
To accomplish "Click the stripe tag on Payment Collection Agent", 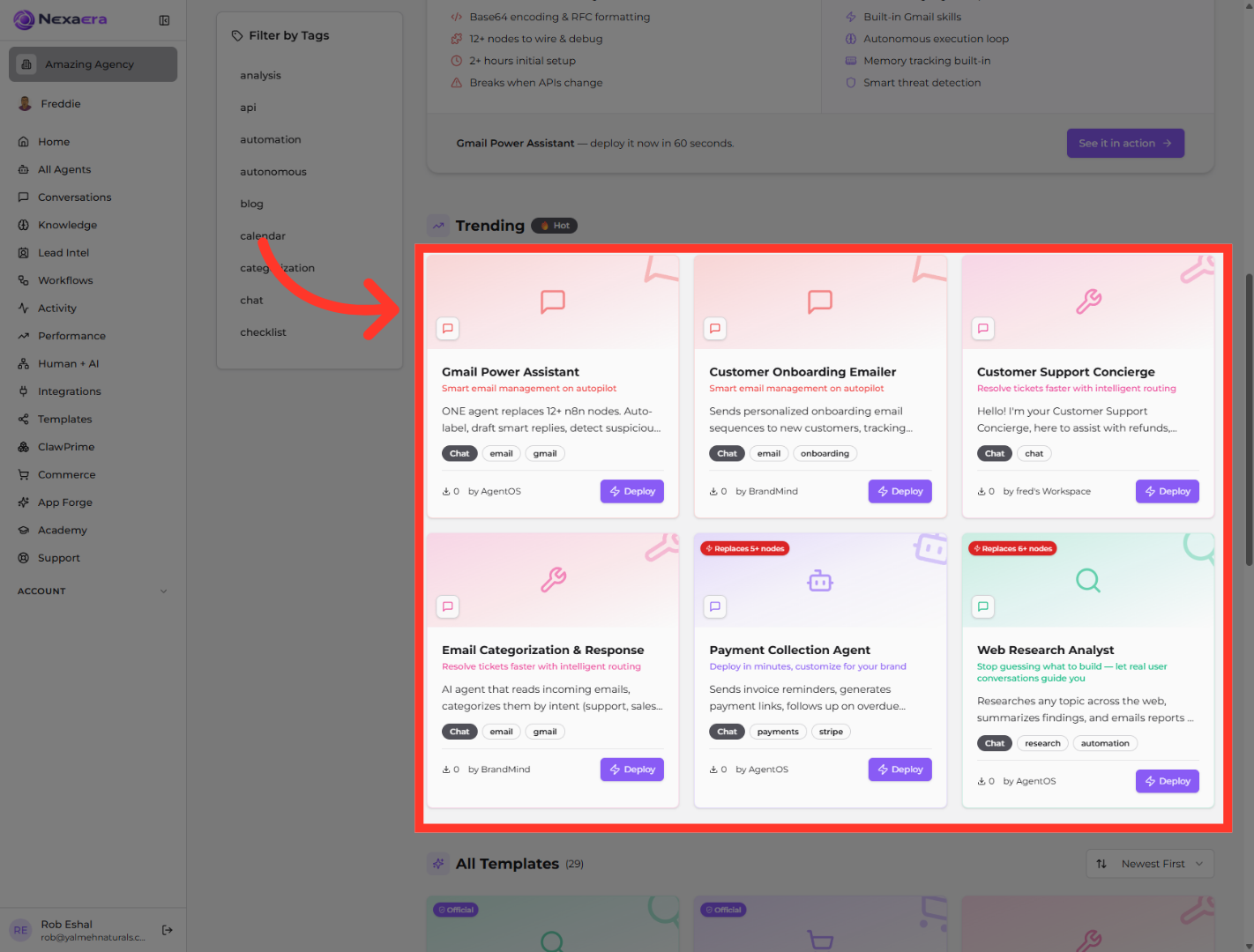I will (x=831, y=732).
